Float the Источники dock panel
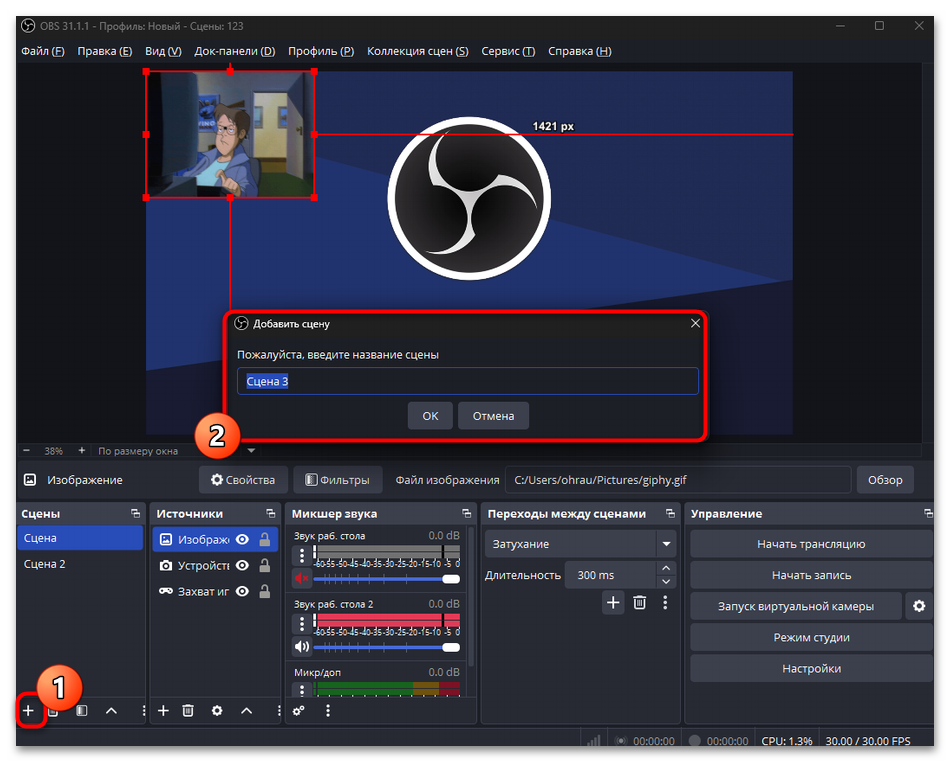Image resolution: width=950 pixels, height=762 pixels. 270,514
